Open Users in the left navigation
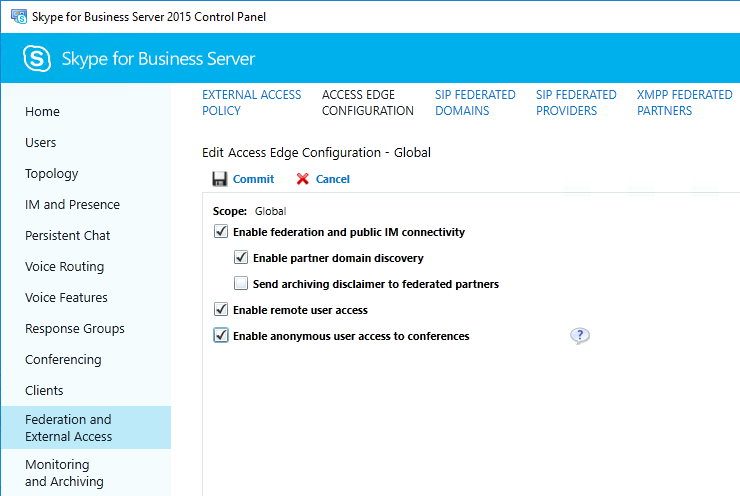 tap(41, 143)
